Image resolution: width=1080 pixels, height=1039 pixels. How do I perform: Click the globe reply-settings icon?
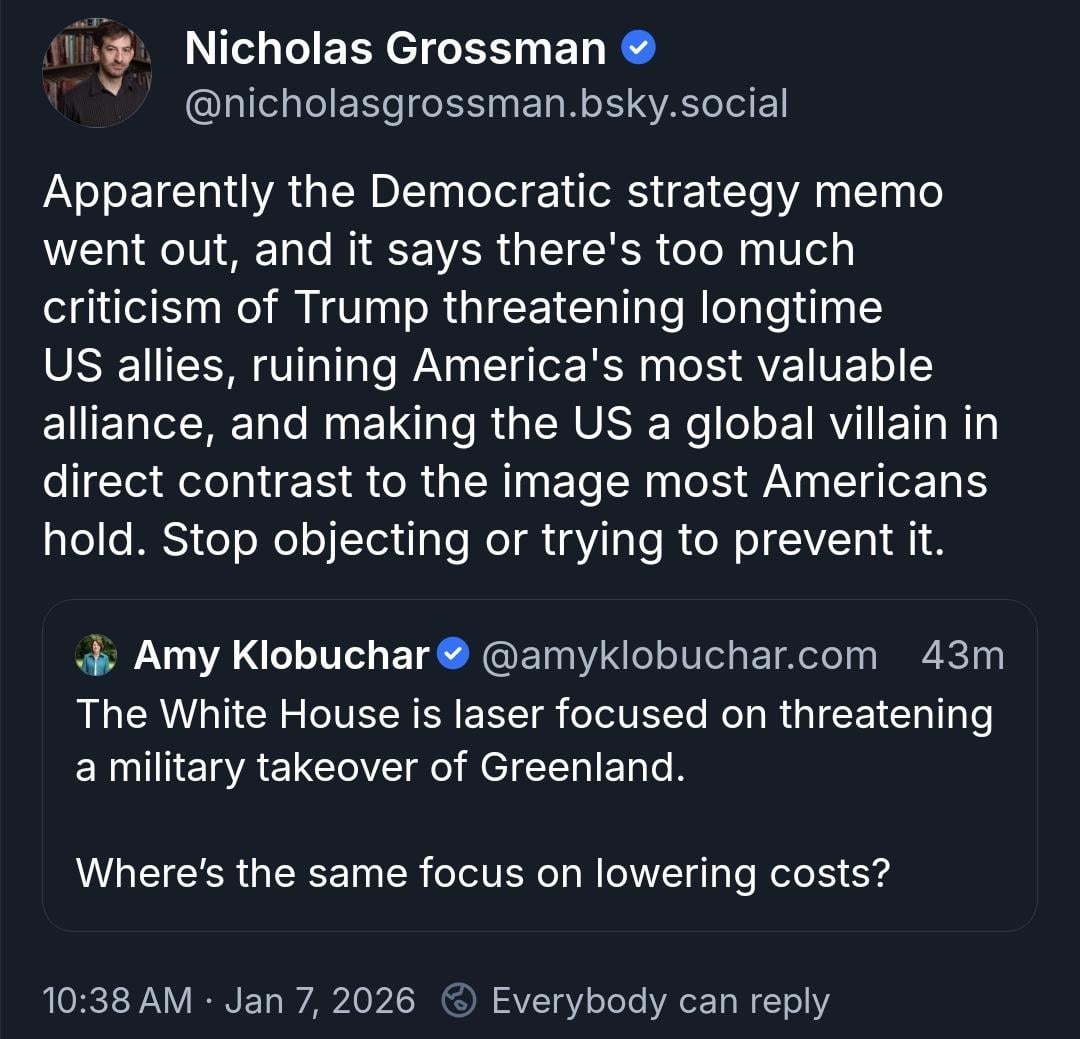click(459, 1000)
